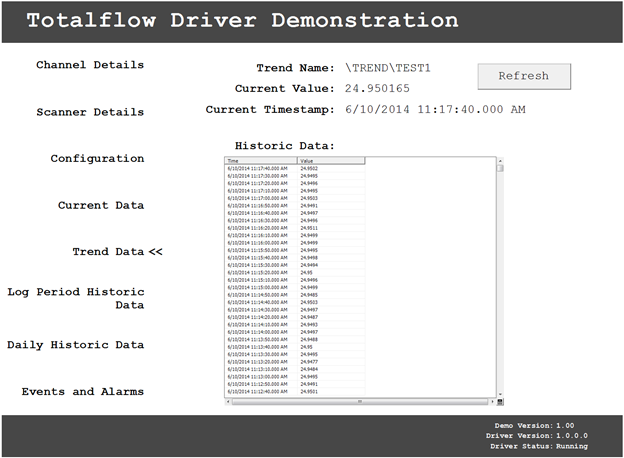
Task: Click the Trend Name value \TREND\TEST1
Action: coord(388,68)
